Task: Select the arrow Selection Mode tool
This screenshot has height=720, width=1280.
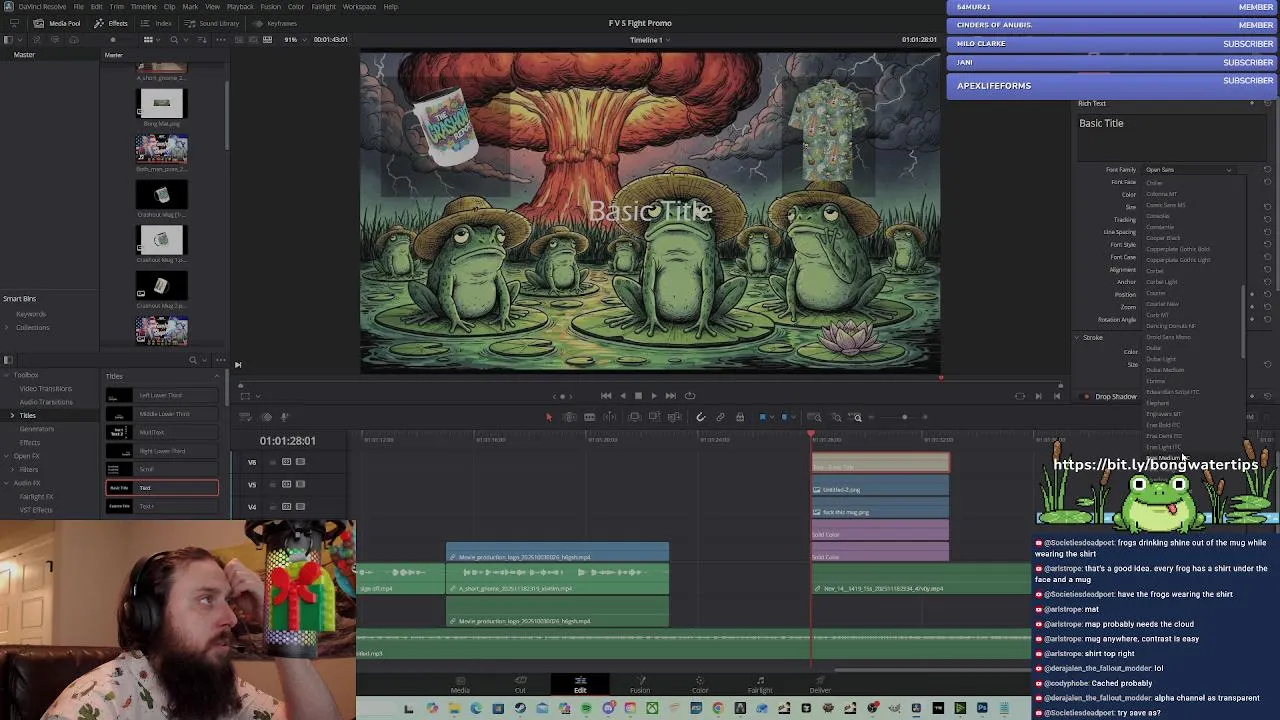Action: pyautogui.click(x=548, y=417)
